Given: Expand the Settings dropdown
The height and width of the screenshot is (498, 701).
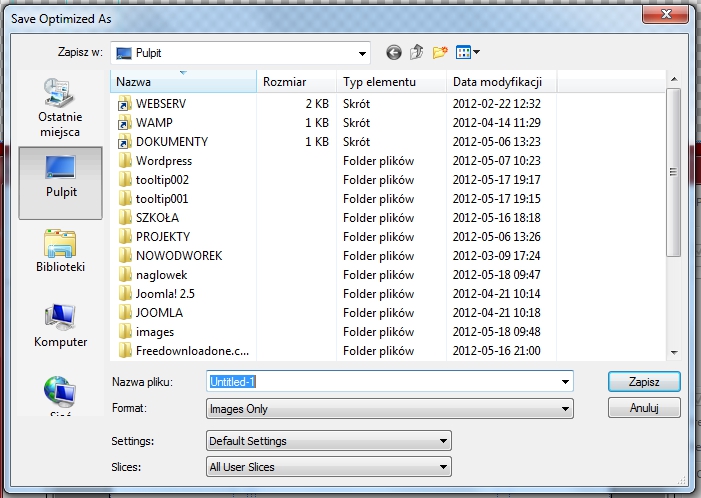Looking at the screenshot, I should coord(443,441).
